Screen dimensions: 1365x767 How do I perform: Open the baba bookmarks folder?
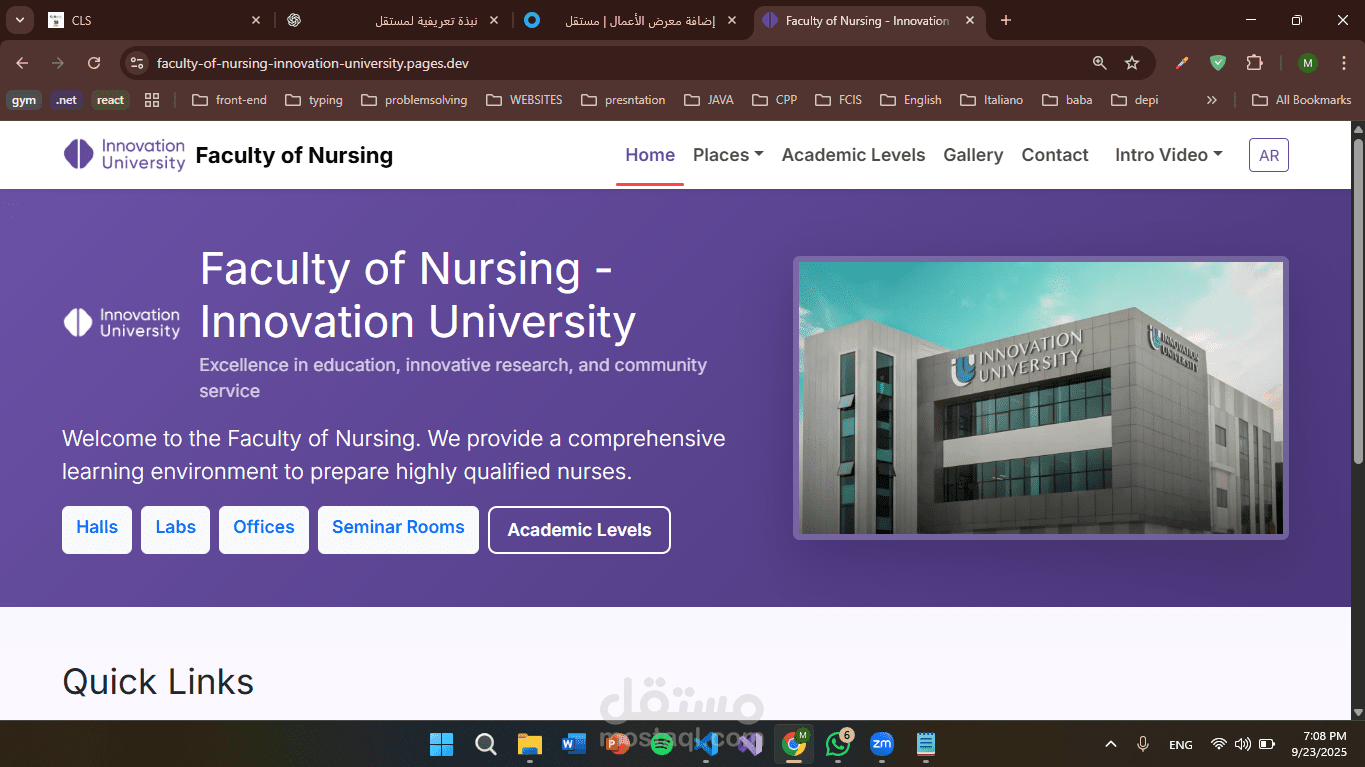[x=1067, y=100]
